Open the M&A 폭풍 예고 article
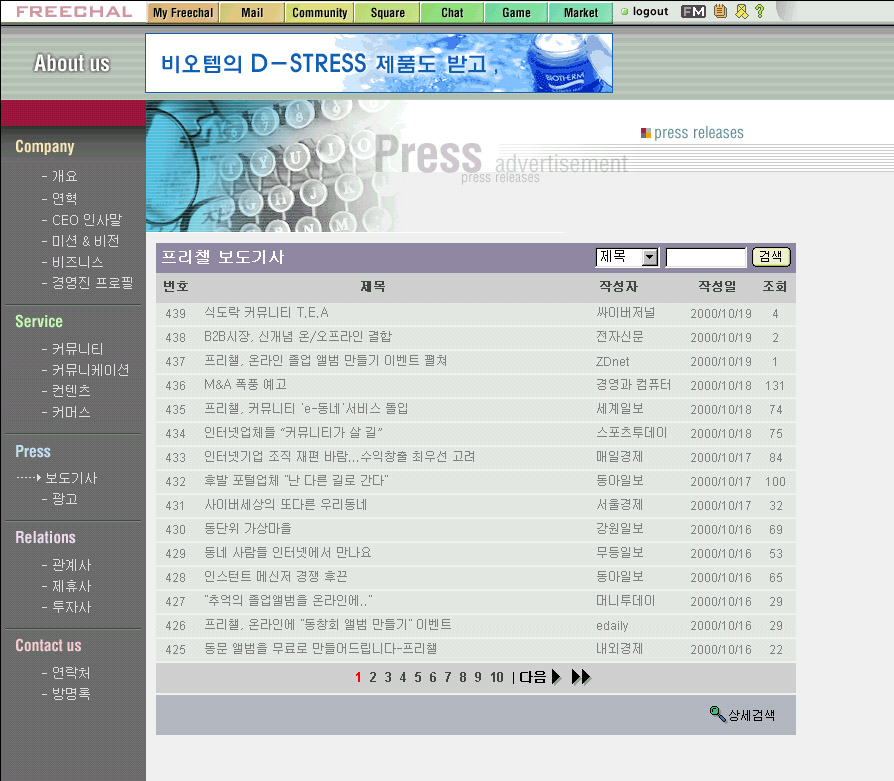This screenshot has width=894, height=781. pyautogui.click(x=246, y=384)
